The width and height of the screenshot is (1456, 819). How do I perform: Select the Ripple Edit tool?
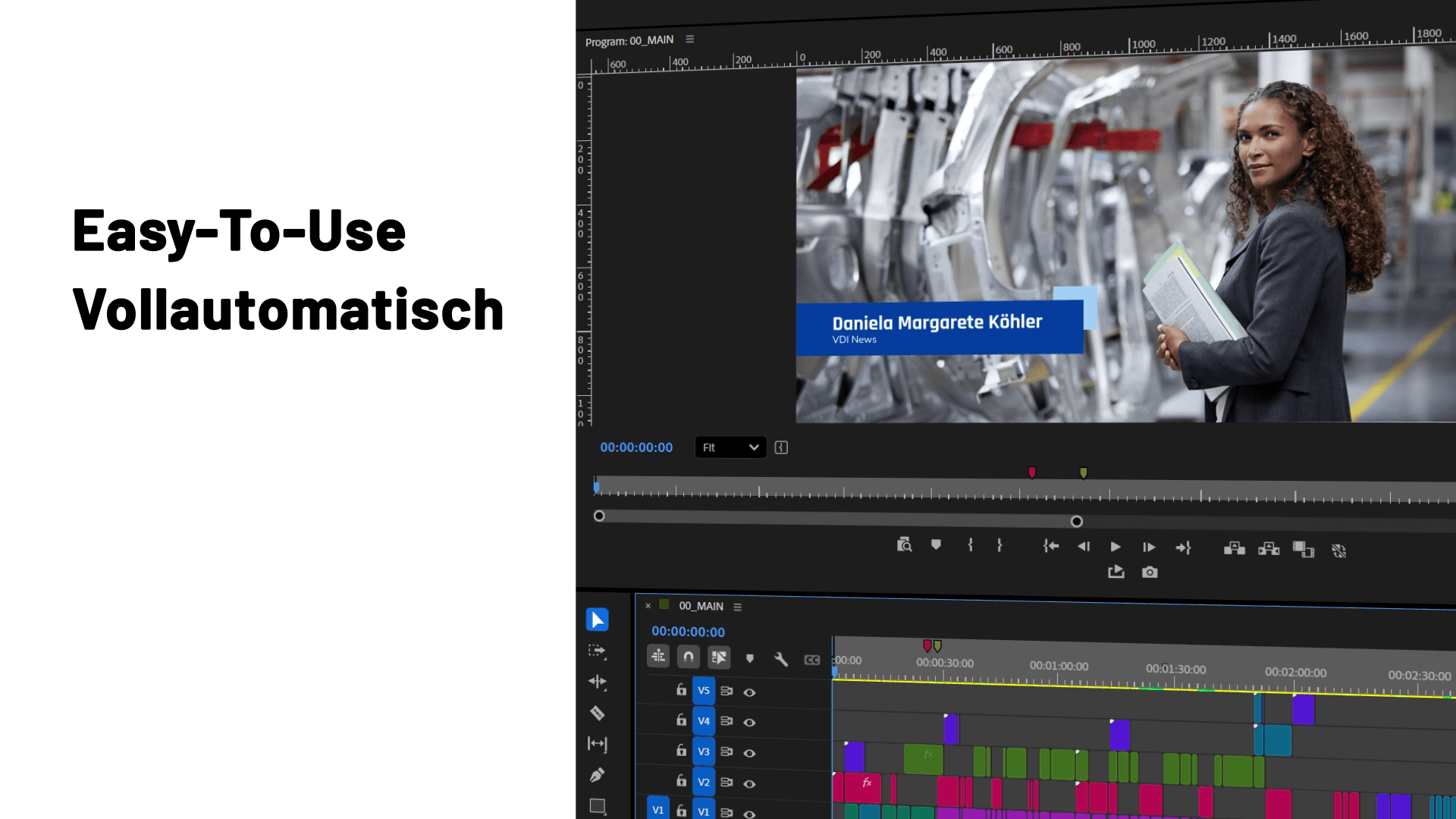point(598,682)
